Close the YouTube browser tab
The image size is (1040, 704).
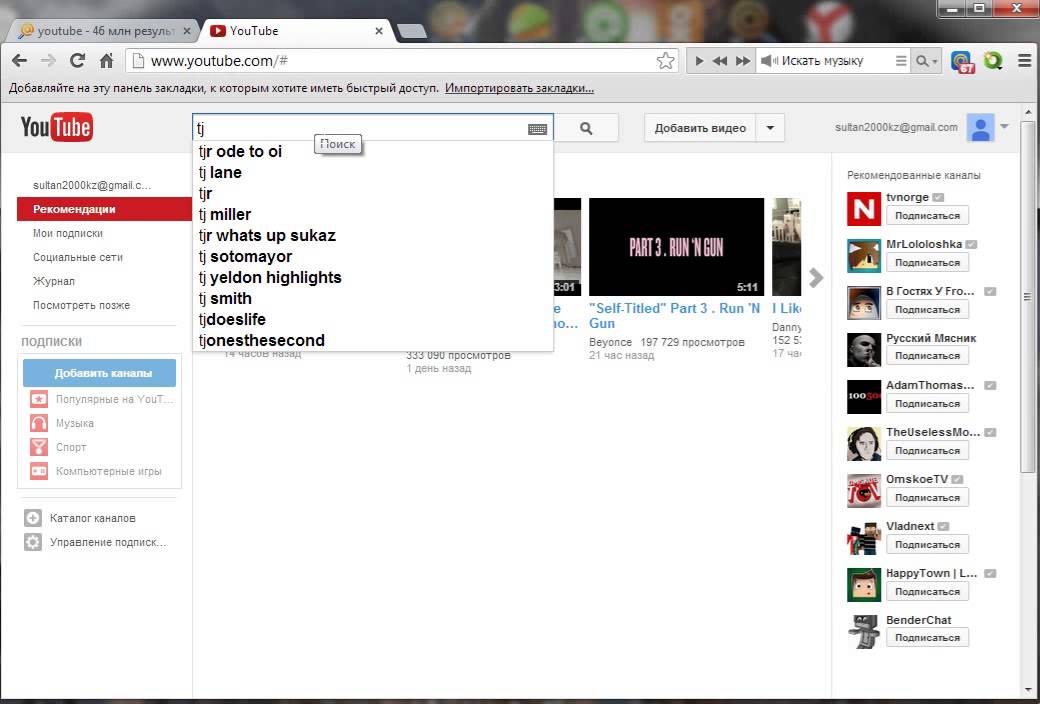tap(379, 31)
